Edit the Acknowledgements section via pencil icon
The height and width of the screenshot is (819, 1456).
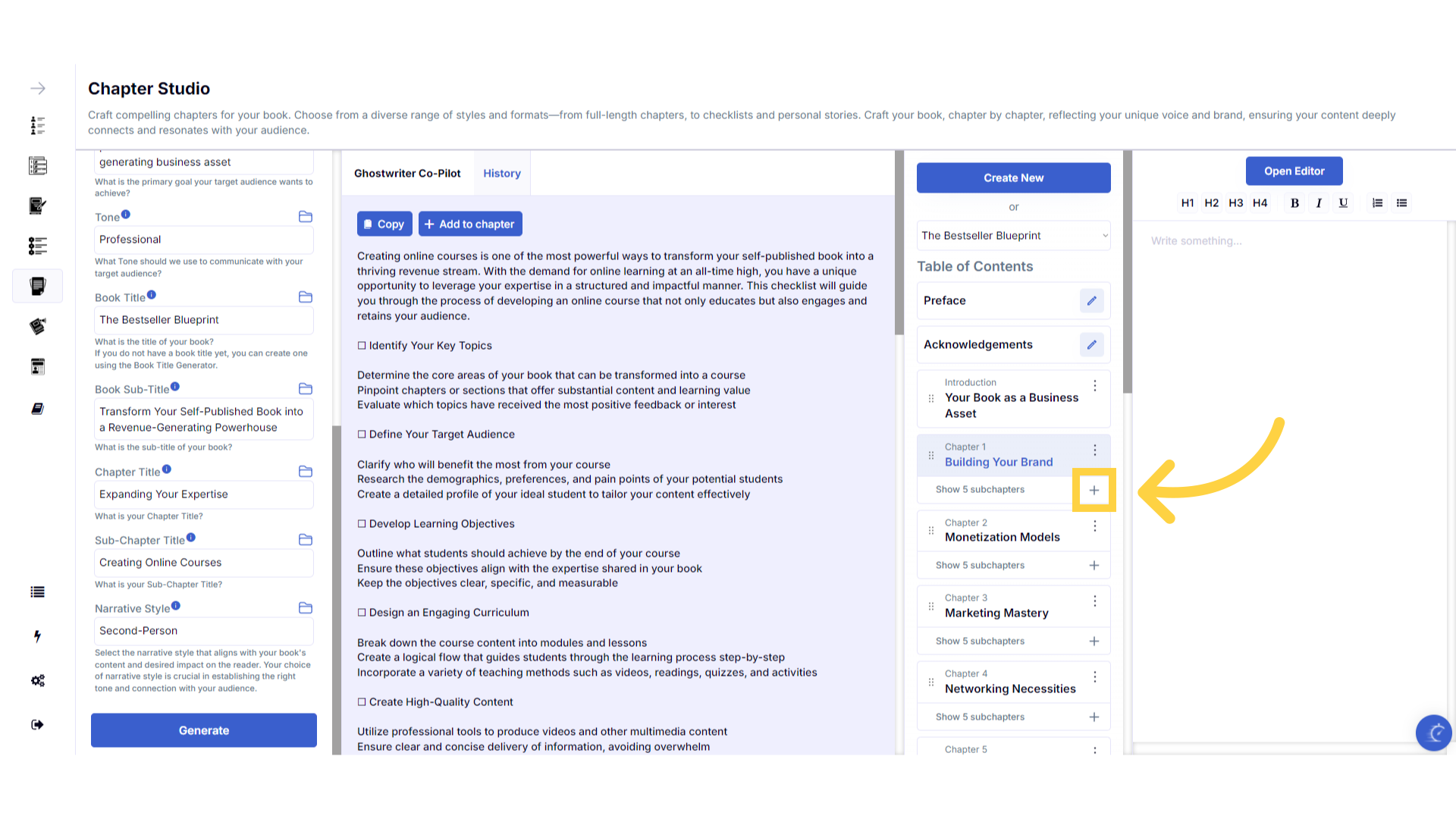[1091, 345]
